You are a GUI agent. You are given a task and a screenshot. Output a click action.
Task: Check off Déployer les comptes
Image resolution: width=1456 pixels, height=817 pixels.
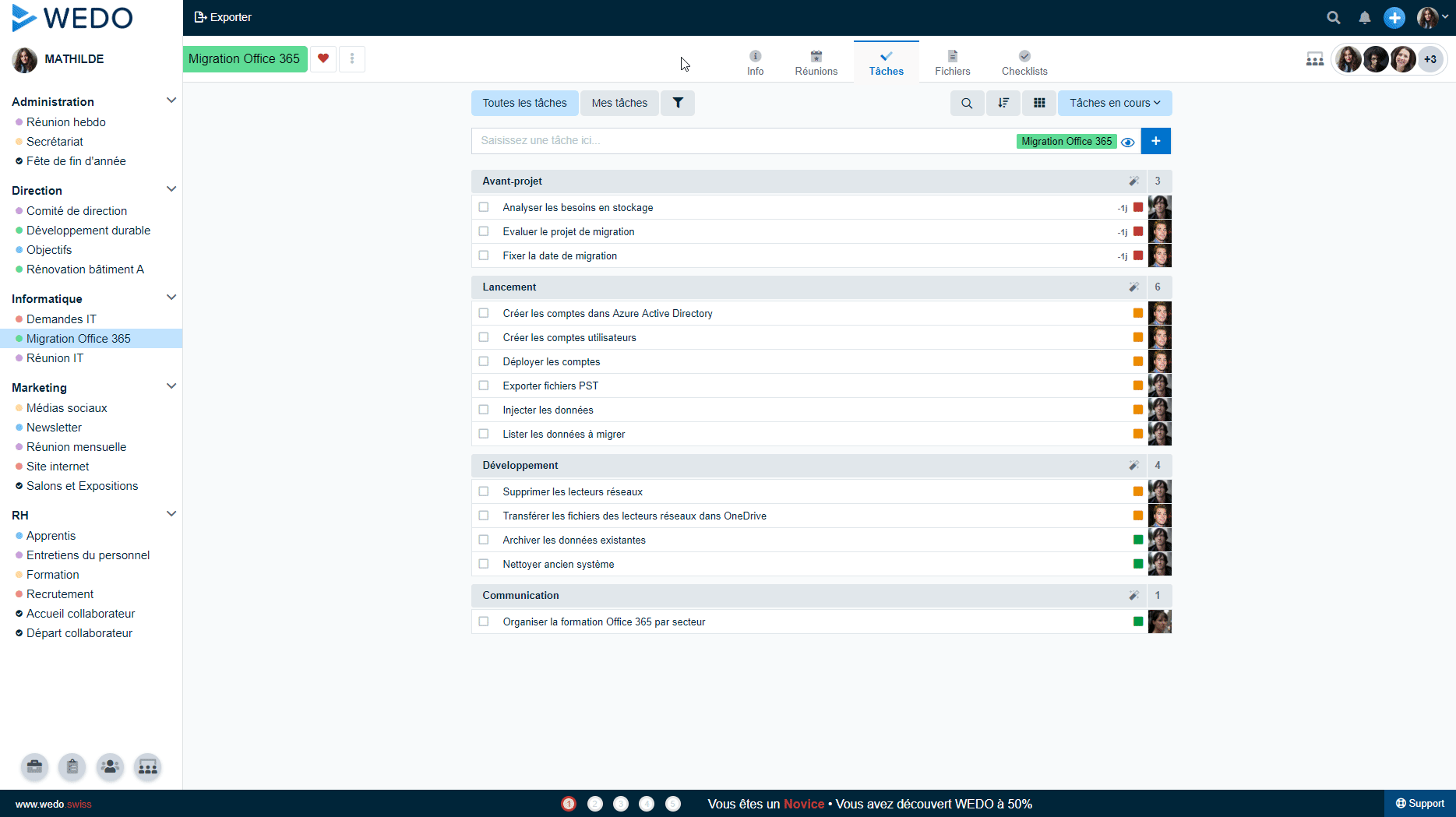(484, 361)
